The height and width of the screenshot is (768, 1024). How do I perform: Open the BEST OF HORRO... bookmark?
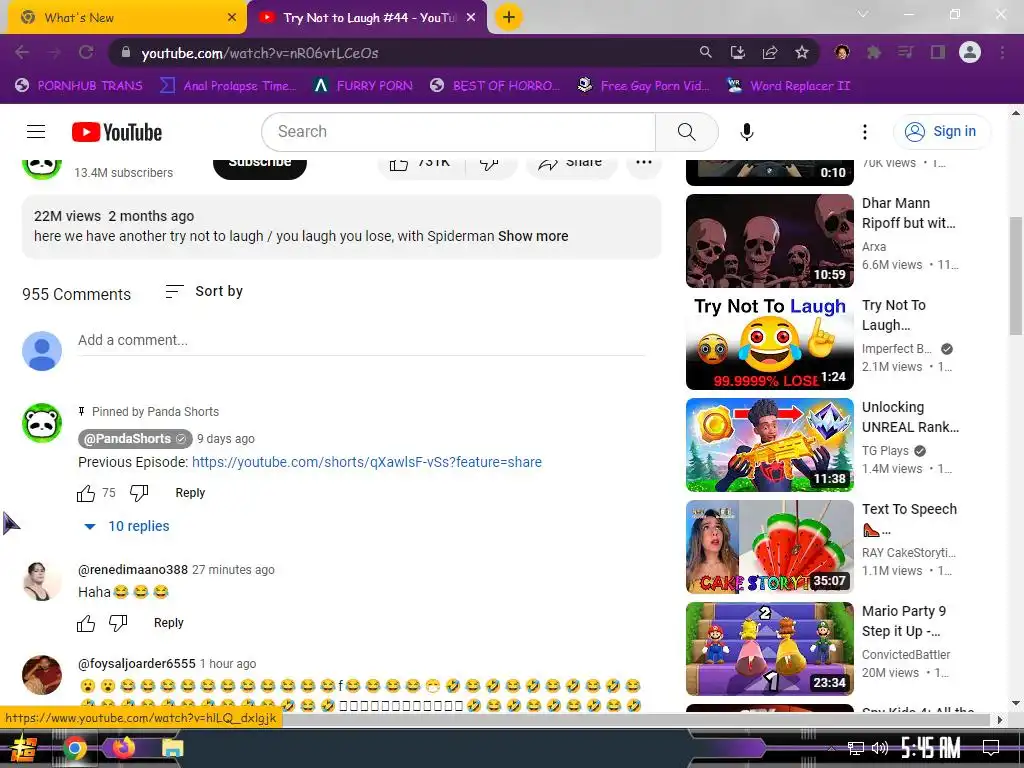tap(495, 86)
